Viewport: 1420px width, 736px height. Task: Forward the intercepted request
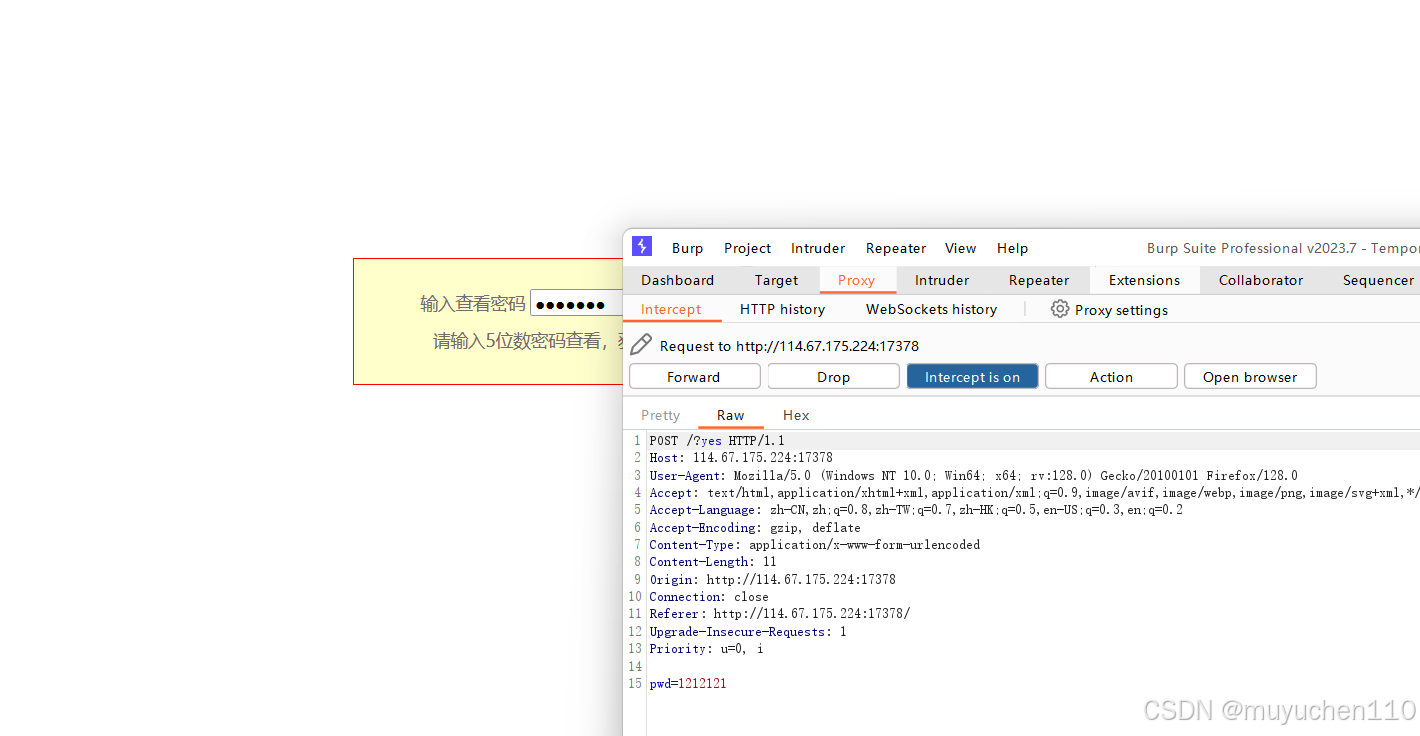coord(694,377)
